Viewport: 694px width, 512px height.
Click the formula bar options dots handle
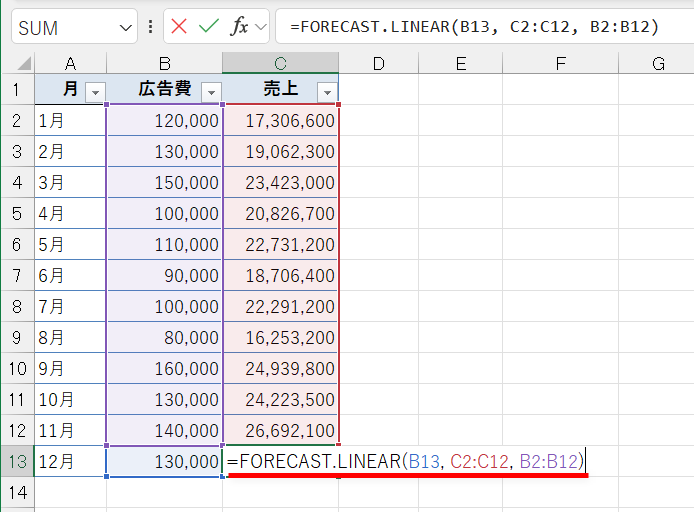click(150, 27)
